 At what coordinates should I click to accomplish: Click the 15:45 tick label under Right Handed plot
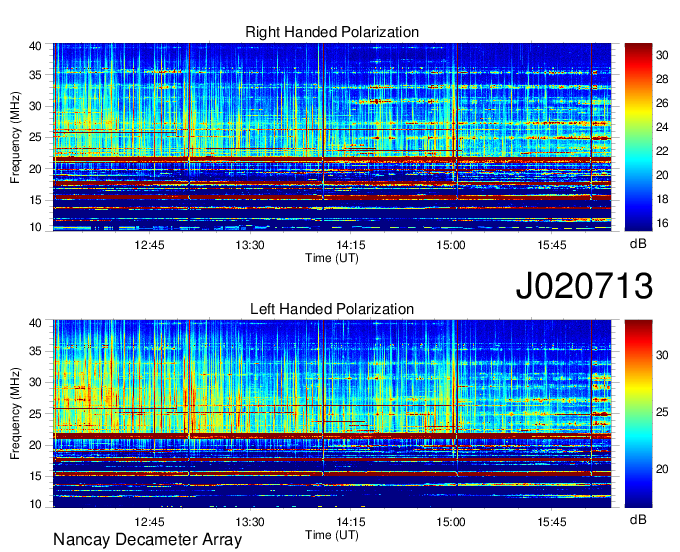(552, 245)
